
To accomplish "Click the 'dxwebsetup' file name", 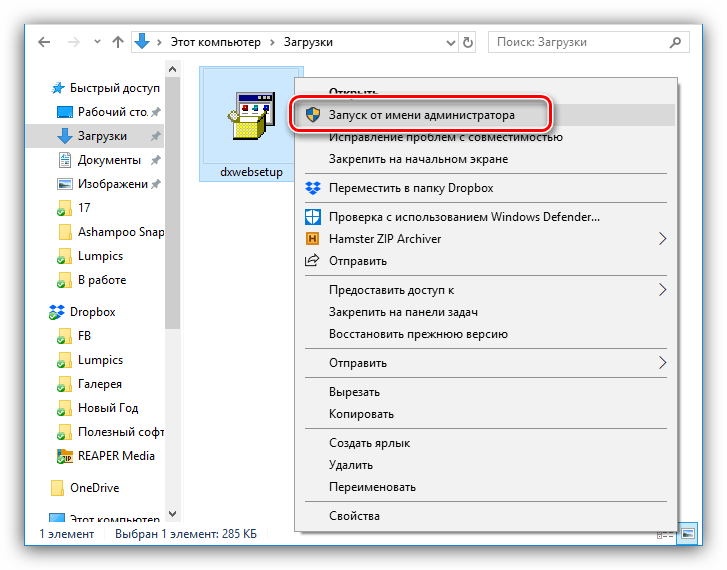I will click(251, 172).
